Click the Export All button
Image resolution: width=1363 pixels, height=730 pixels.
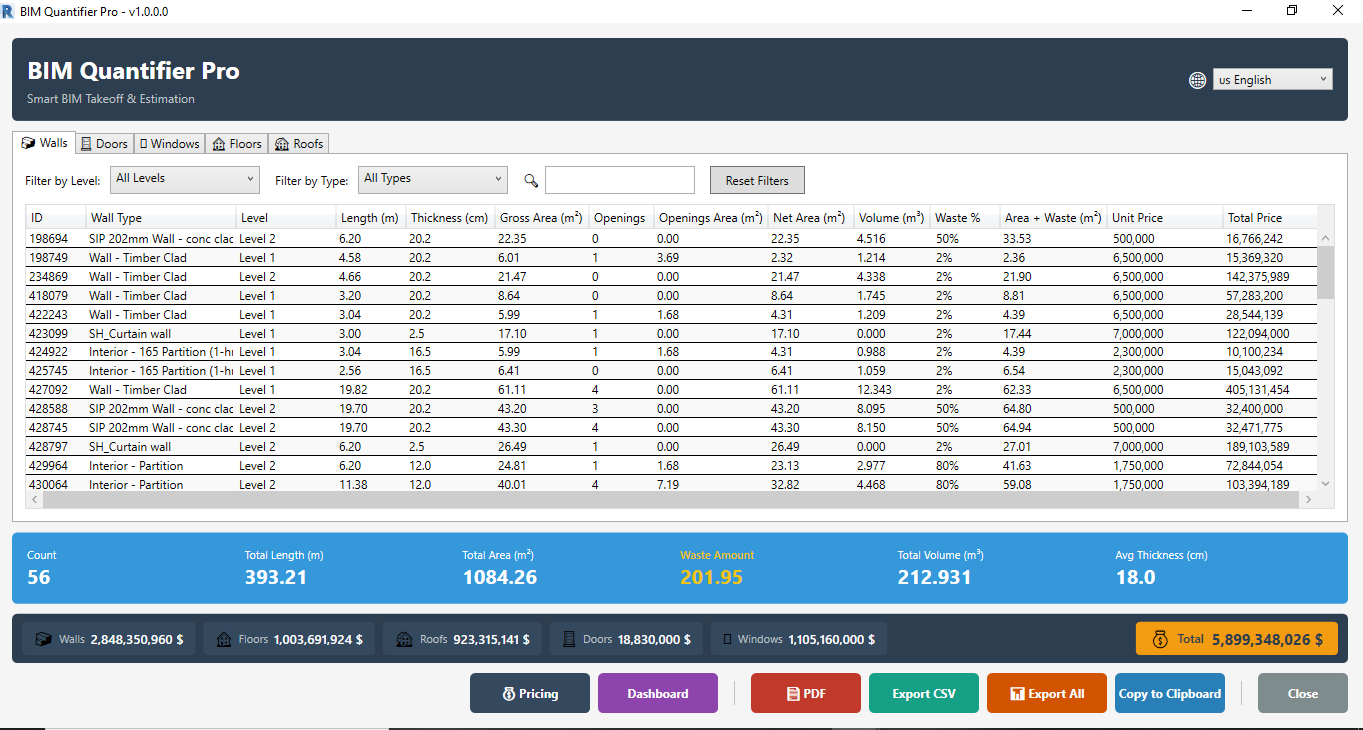coord(1047,693)
